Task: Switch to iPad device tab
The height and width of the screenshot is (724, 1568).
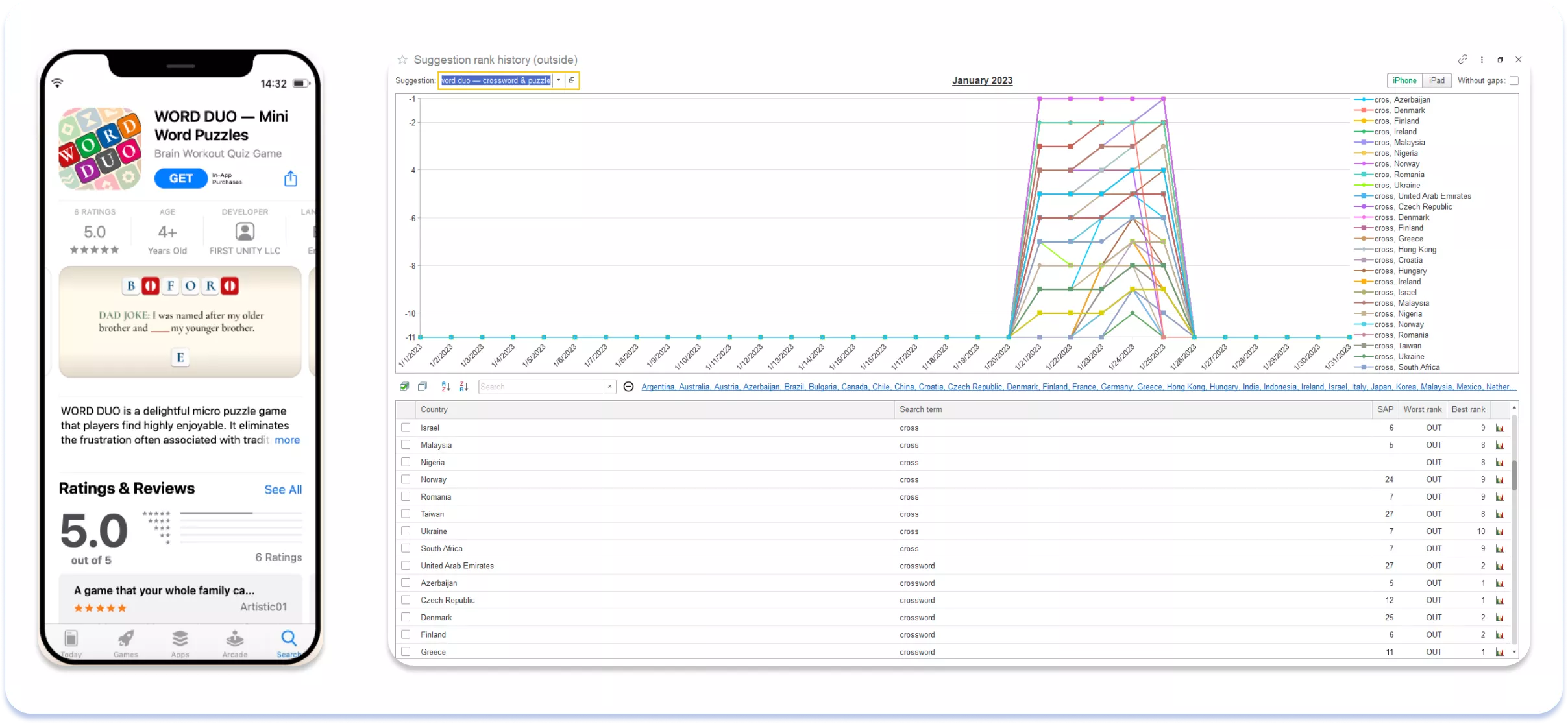Action: point(1437,80)
